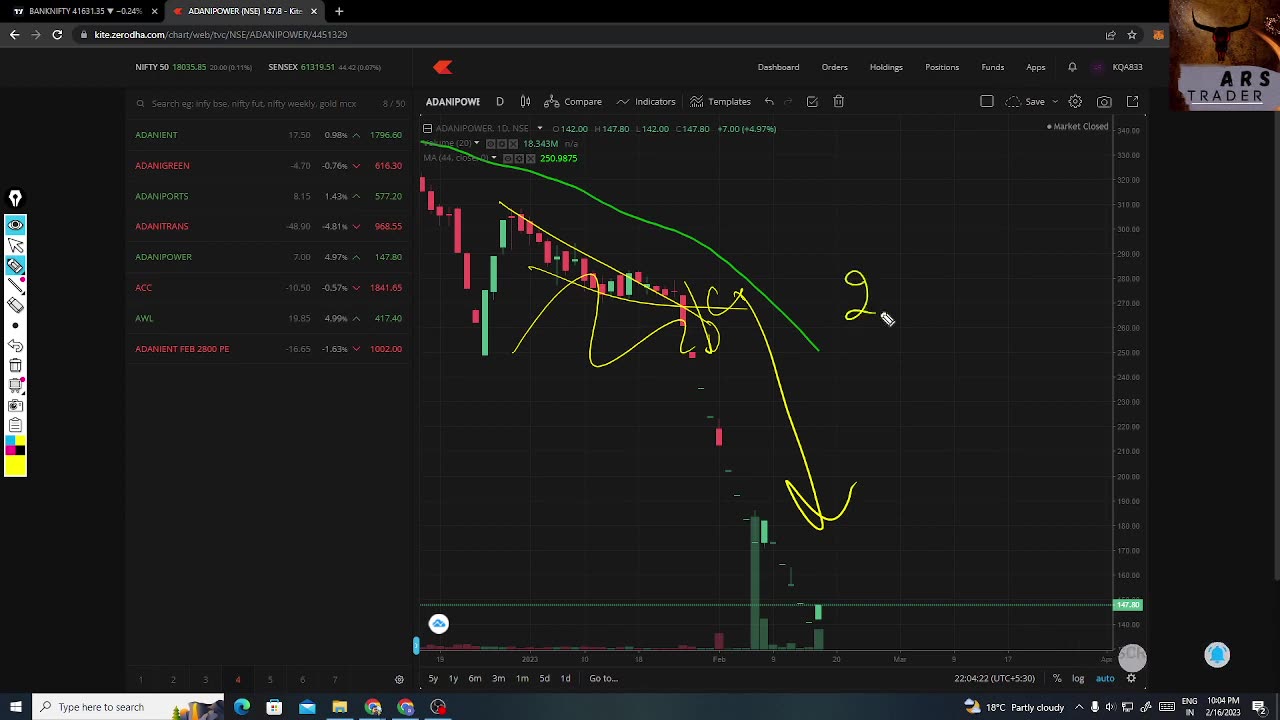Select ADANIENT in the watchlist
Viewport: 1280px width, 720px height.
(269, 135)
